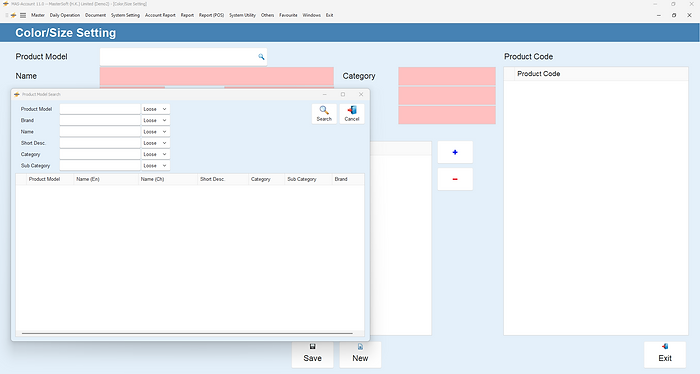Click the Name (Ch) column header
700x374 pixels.
168,179
